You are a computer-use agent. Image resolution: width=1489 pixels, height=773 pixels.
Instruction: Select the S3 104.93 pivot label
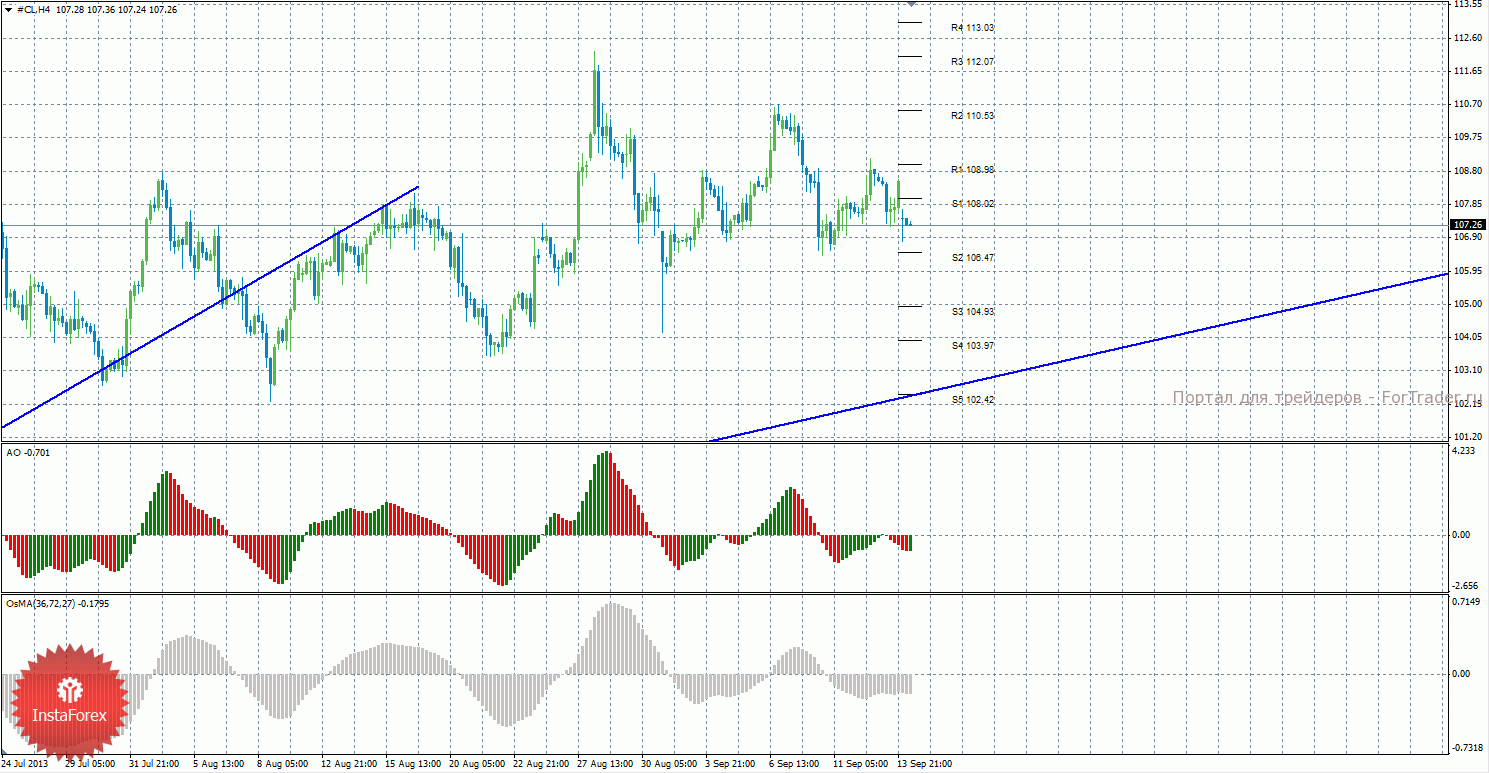pos(973,312)
